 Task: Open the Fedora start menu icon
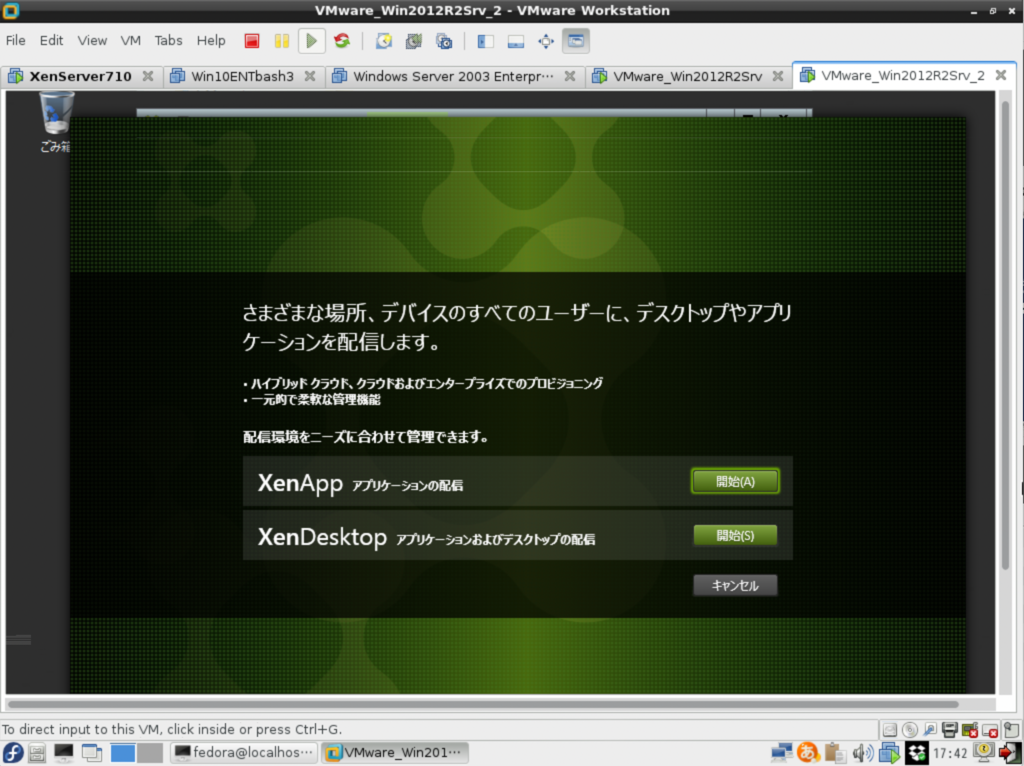(x=12, y=753)
